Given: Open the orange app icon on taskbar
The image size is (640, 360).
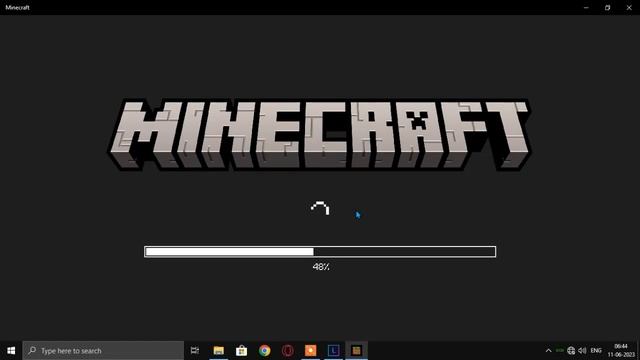Looking at the screenshot, I should [311, 351].
